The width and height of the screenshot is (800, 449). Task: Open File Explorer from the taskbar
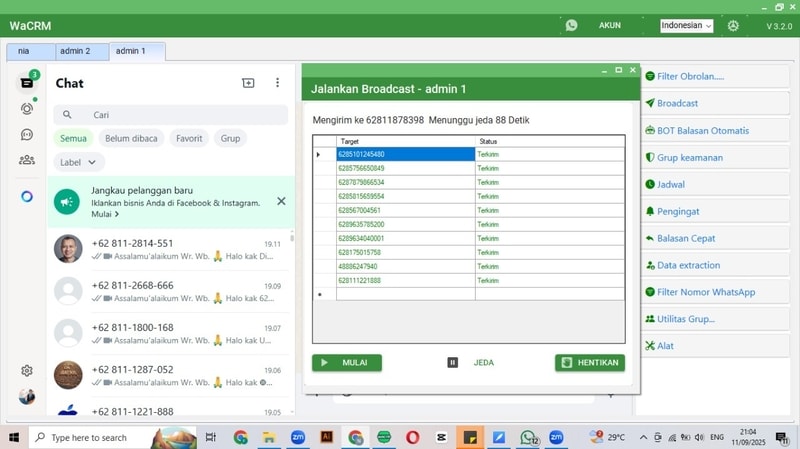pyautogui.click(x=269, y=437)
